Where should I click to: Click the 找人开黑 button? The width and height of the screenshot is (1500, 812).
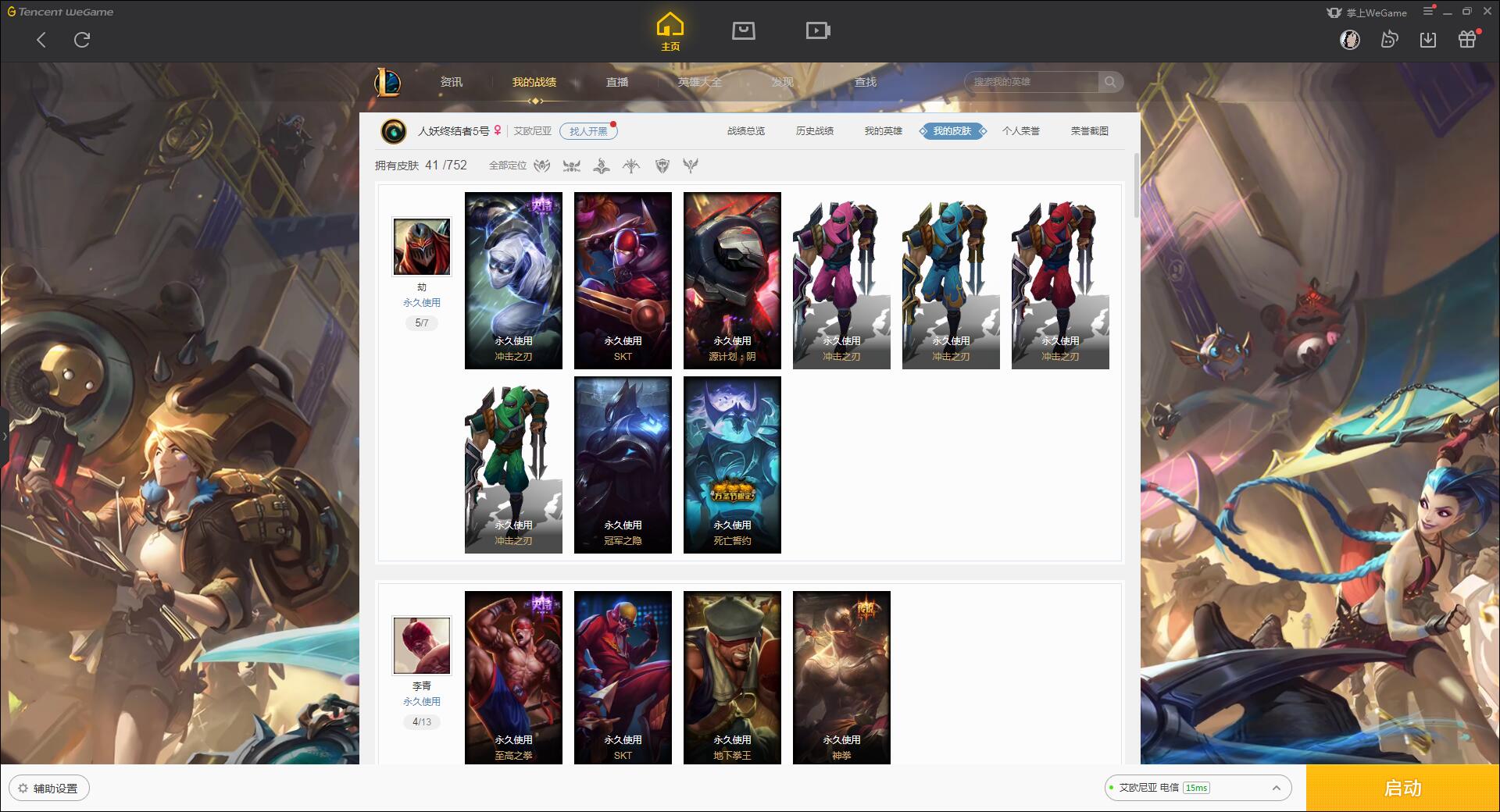click(588, 131)
